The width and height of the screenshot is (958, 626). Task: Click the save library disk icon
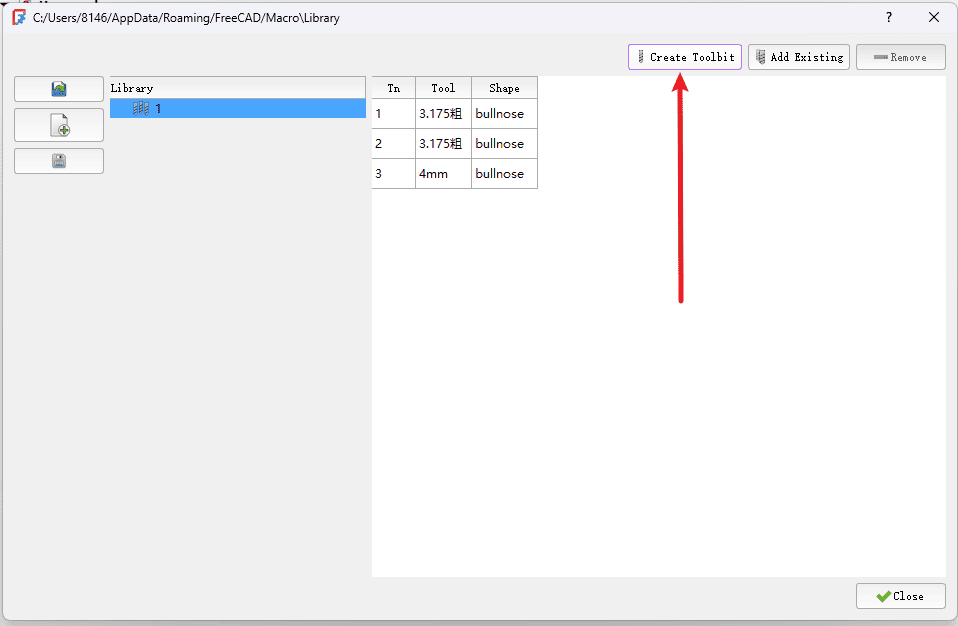click(x=59, y=161)
